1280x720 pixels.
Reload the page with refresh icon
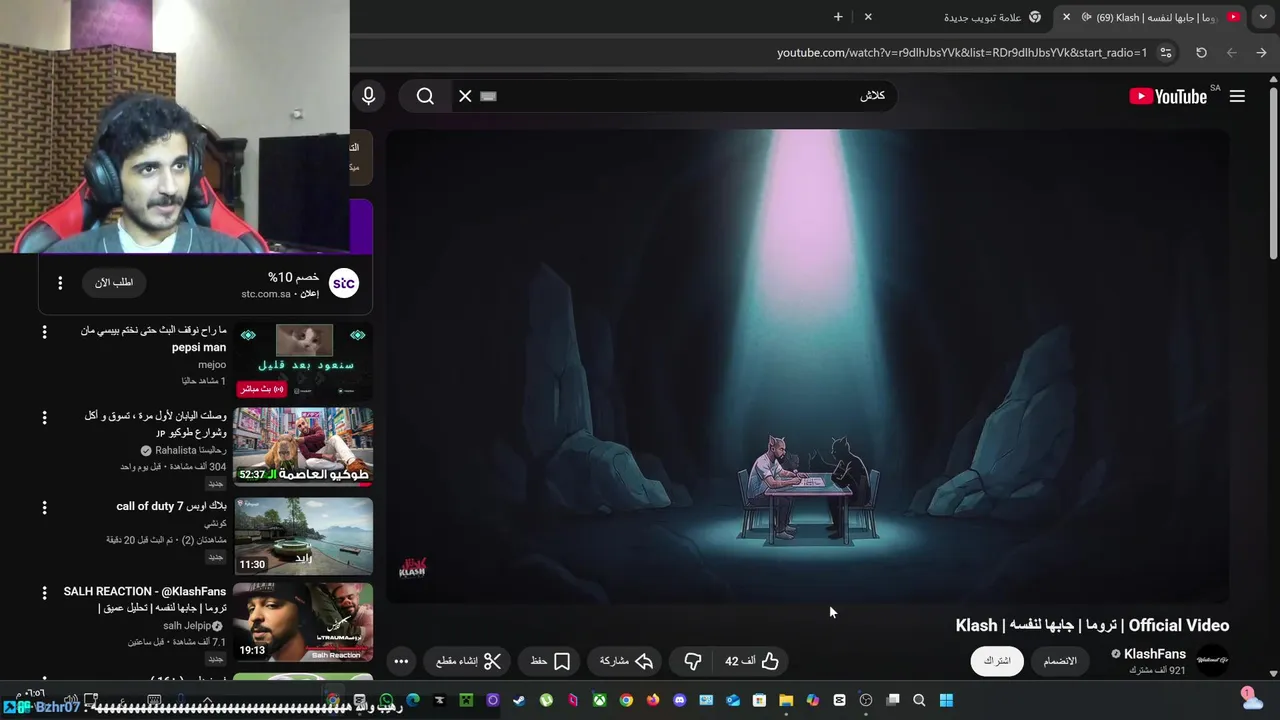(x=1201, y=52)
